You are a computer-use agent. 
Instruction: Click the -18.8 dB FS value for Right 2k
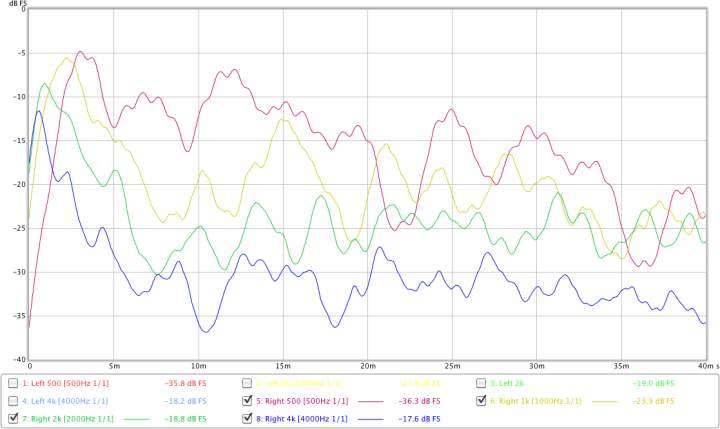186,419
